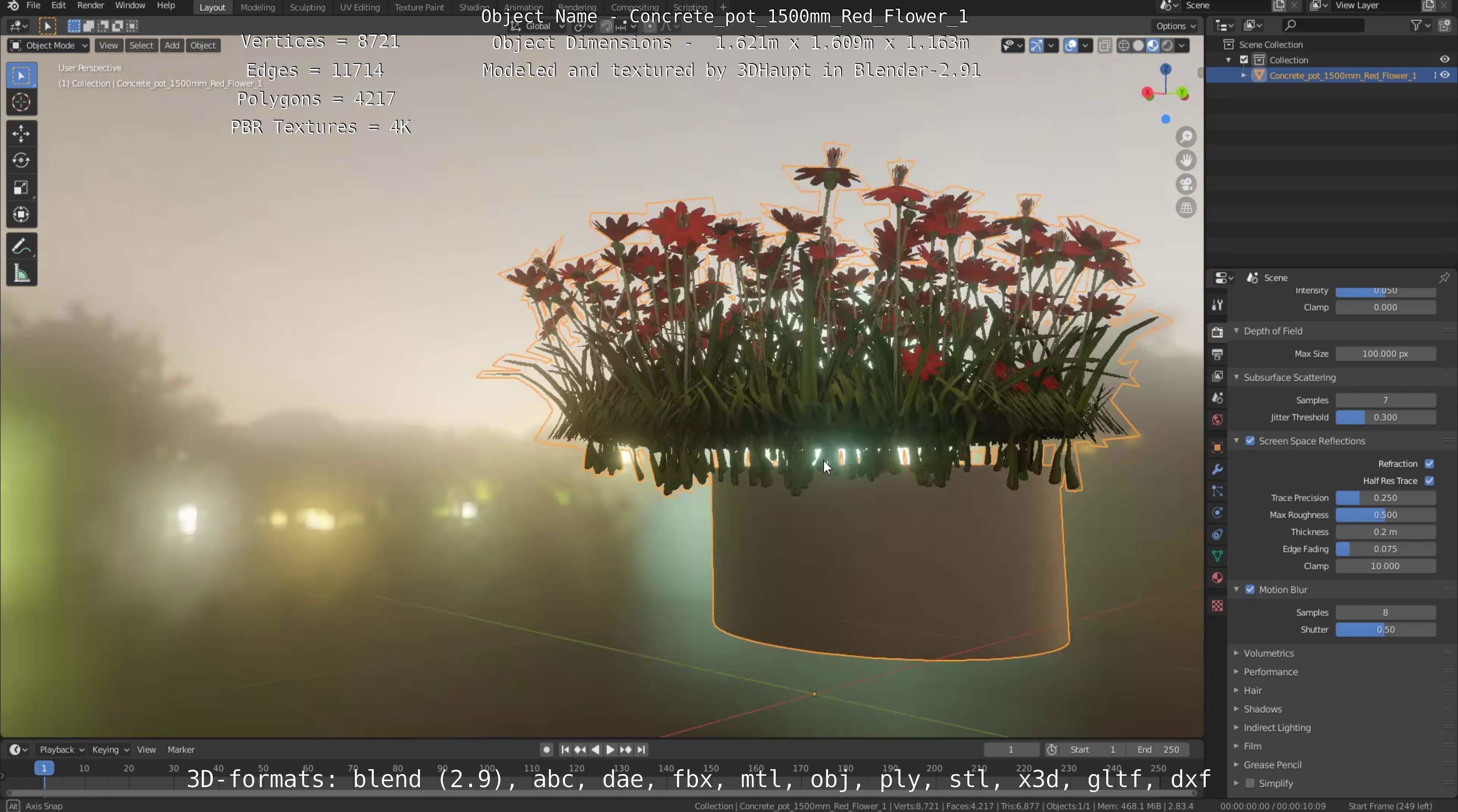Image resolution: width=1458 pixels, height=812 pixels.
Task: Toggle camera view icon
Action: [1186, 185]
